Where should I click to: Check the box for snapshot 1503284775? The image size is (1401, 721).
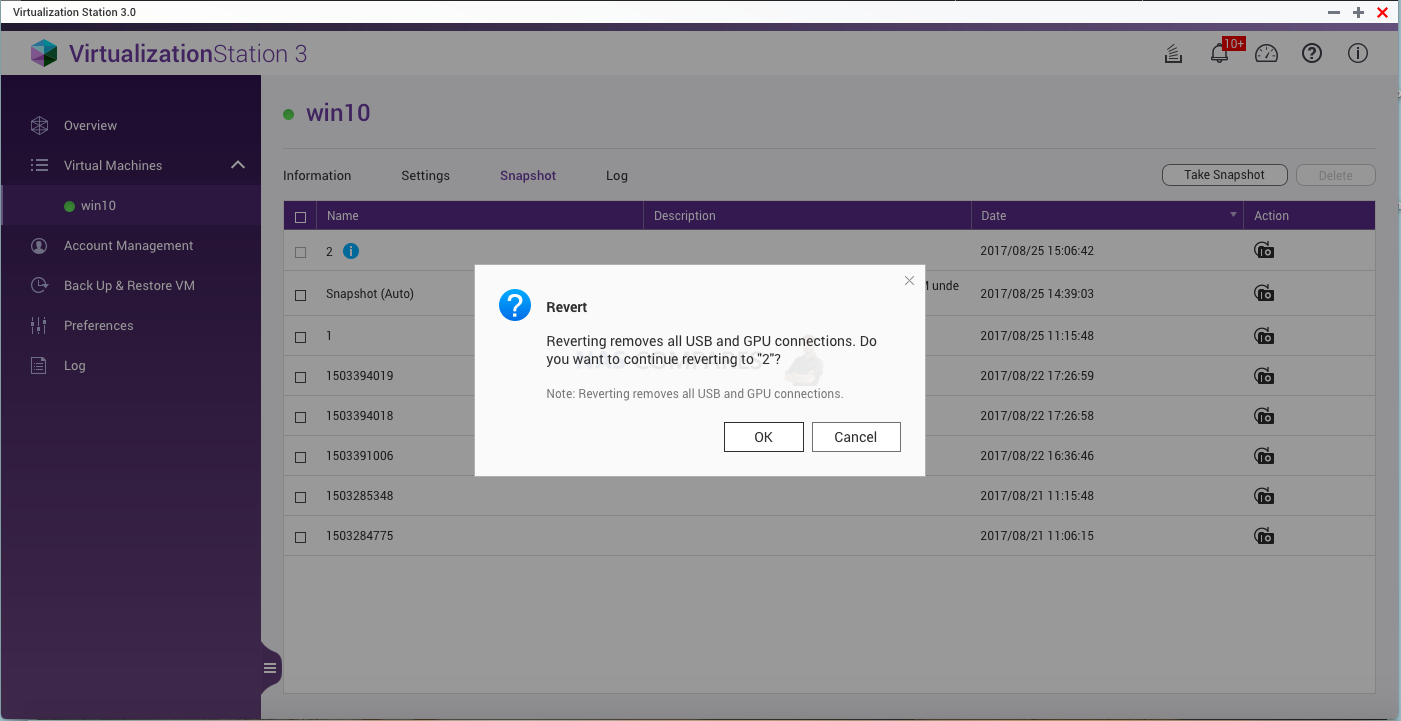[300, 537]
